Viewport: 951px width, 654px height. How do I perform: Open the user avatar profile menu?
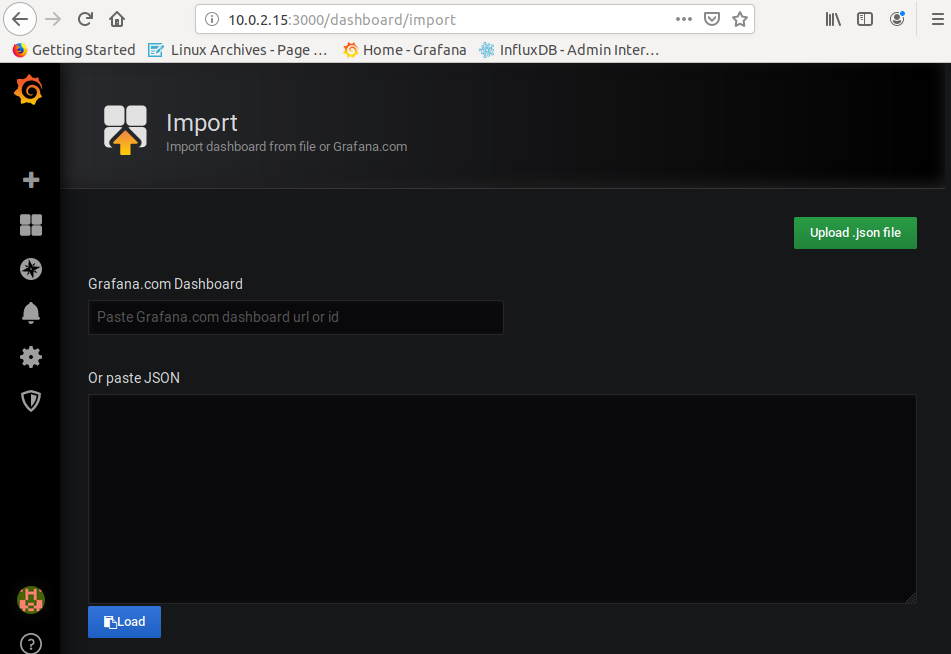31,600
